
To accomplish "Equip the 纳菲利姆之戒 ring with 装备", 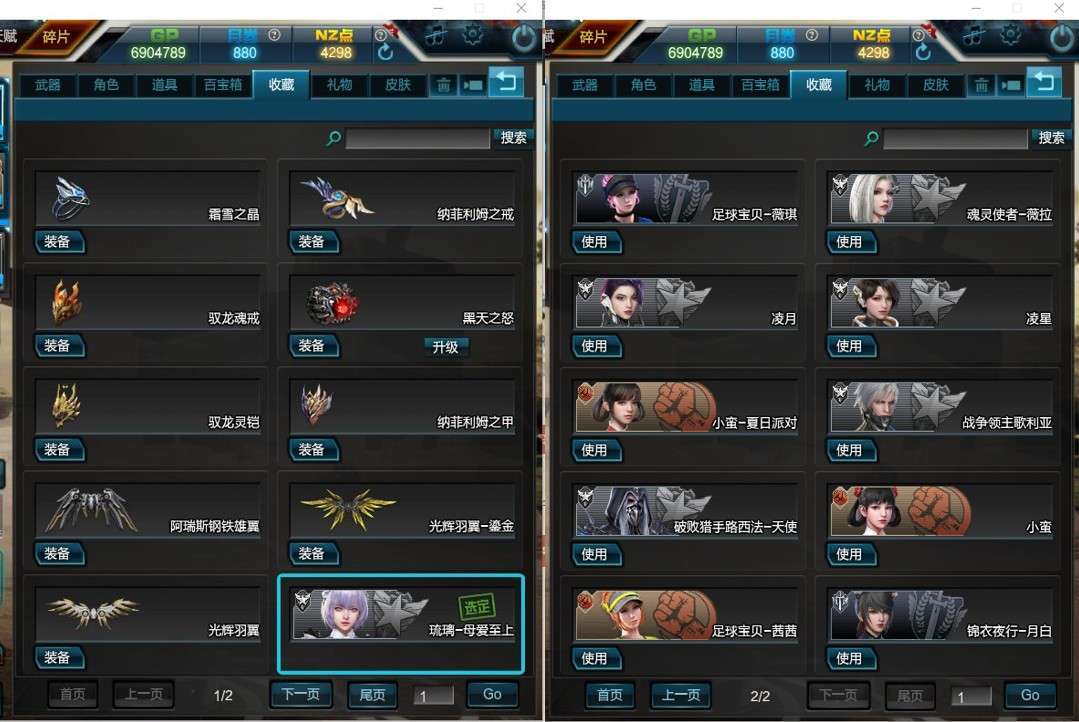I will coord(314,242).
